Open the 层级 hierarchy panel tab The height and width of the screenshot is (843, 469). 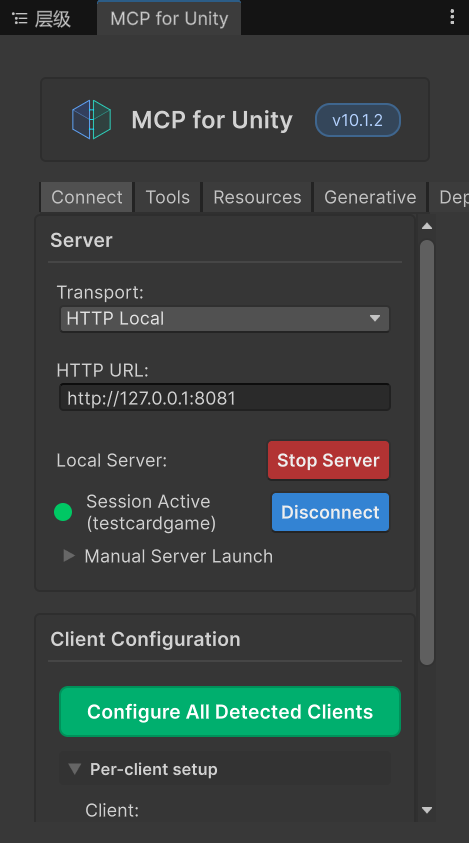[43, 19]
